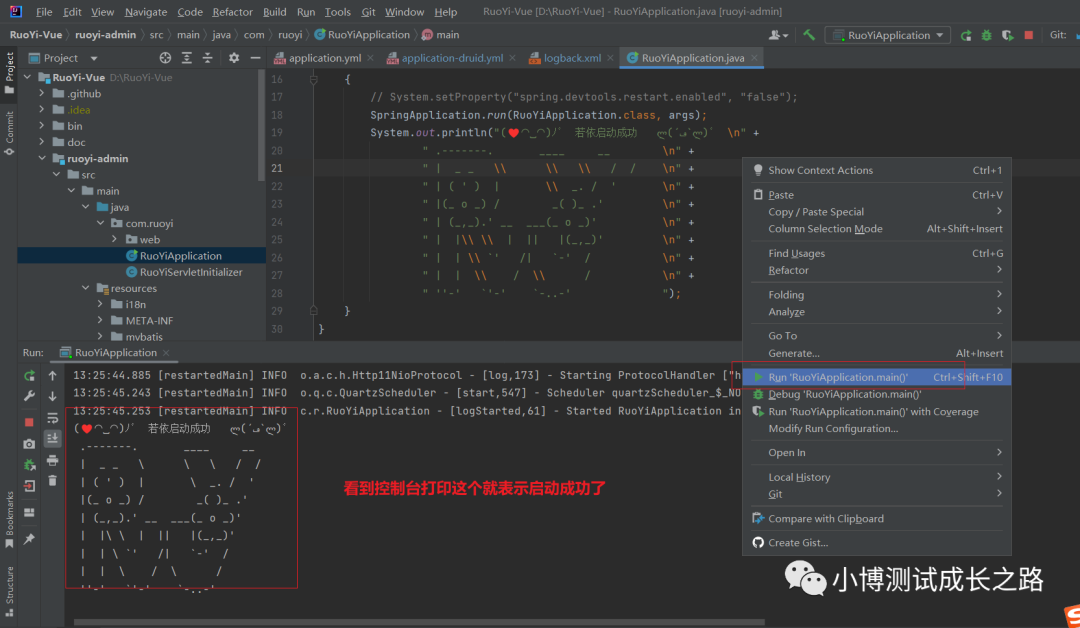Open the Navigate menu
Screen dimensions: 1080x628
[145, 12]
